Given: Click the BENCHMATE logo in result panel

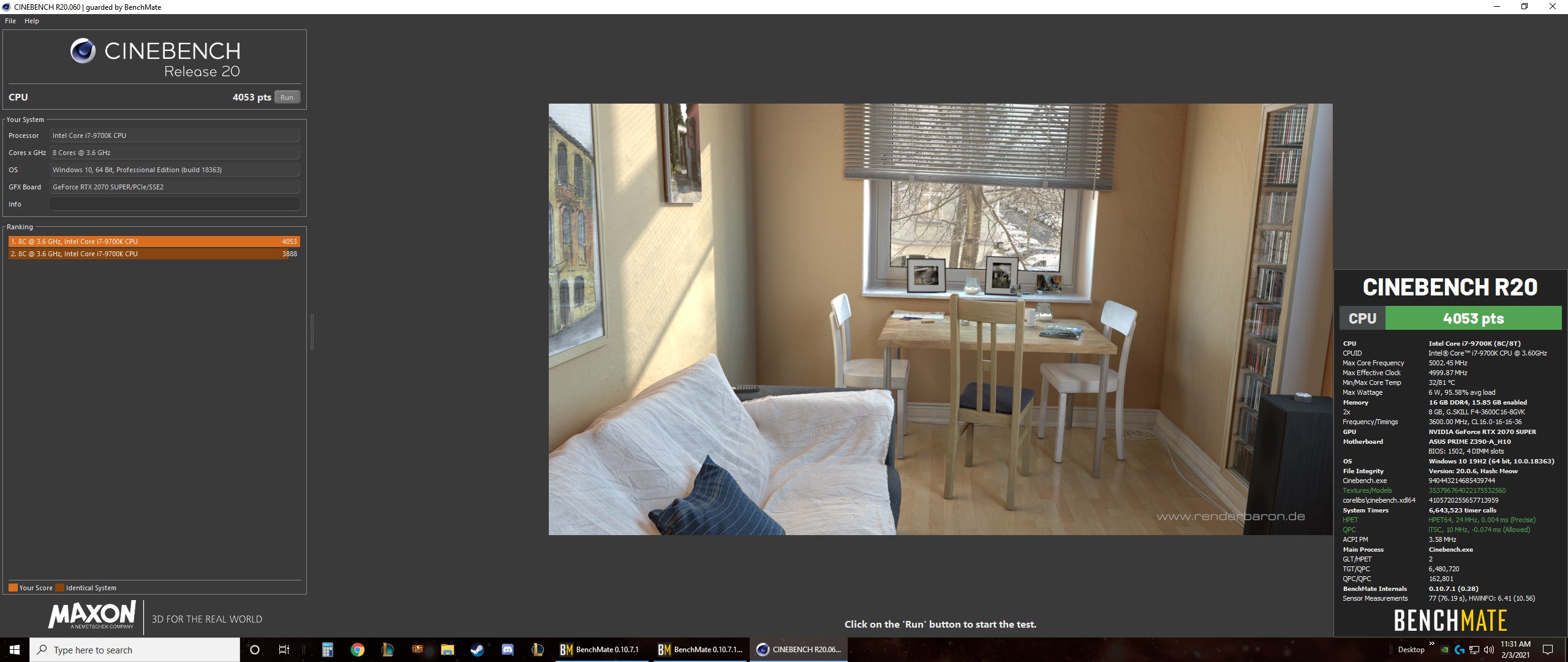Looking at the screenshot, I should tap(1450, 620).
